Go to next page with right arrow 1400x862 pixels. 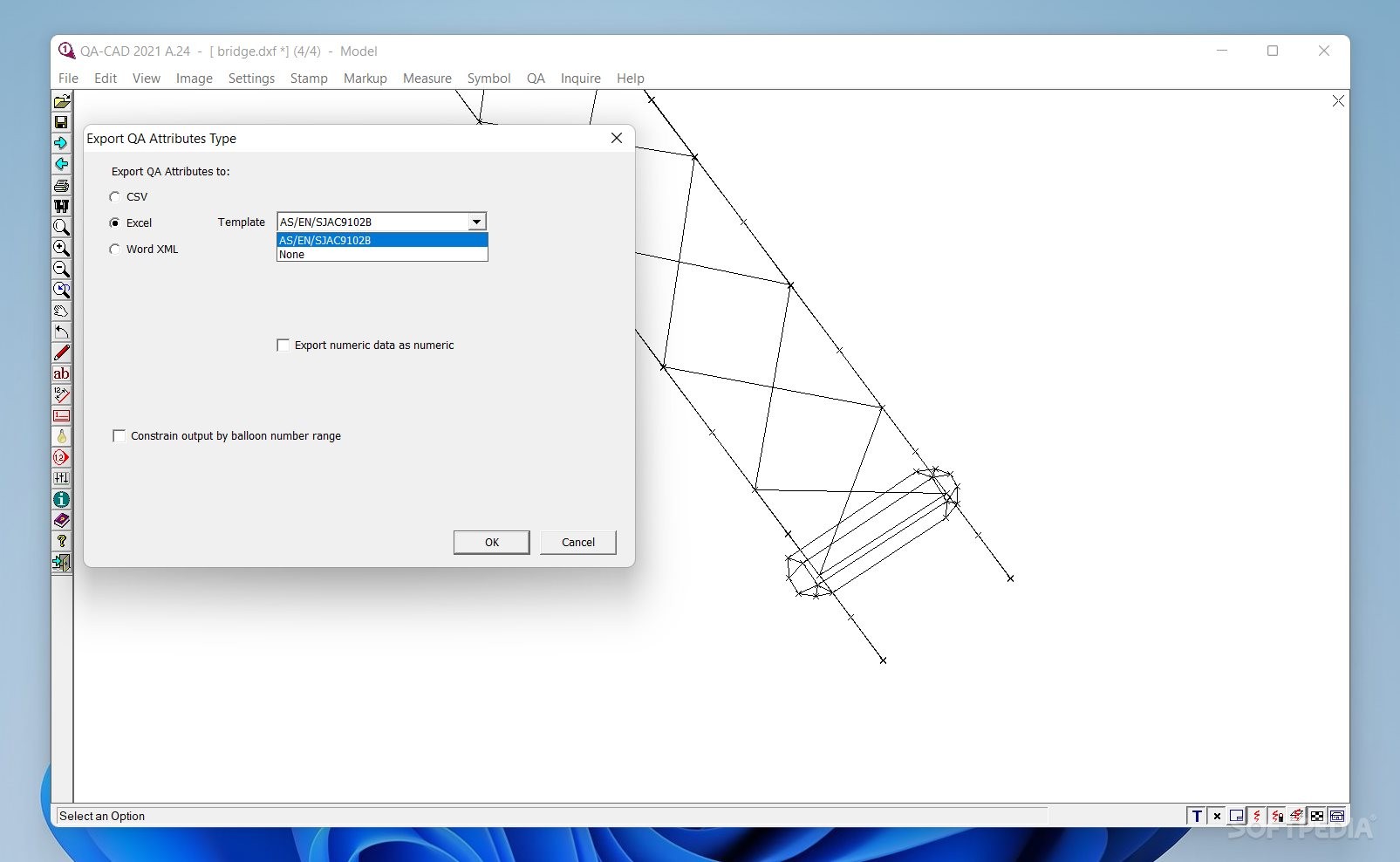[61, 144]
